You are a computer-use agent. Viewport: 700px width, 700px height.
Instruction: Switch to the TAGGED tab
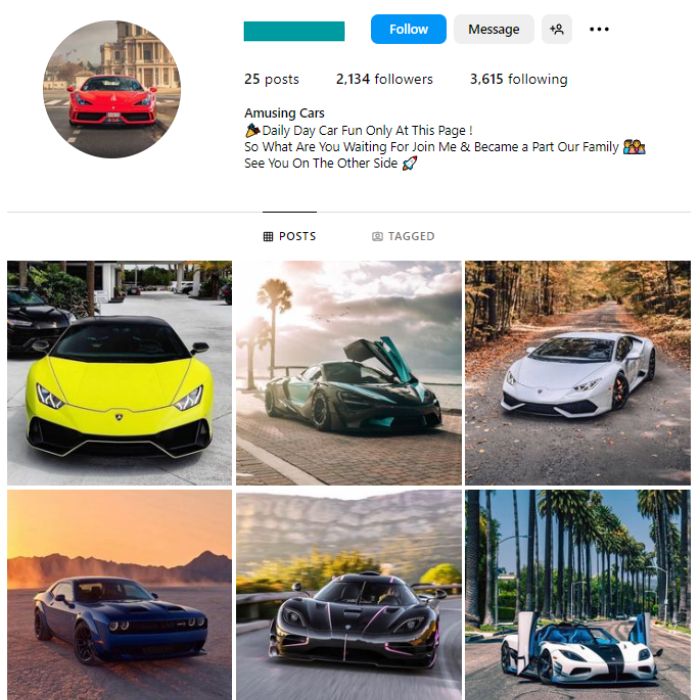(x=403, y=236)
